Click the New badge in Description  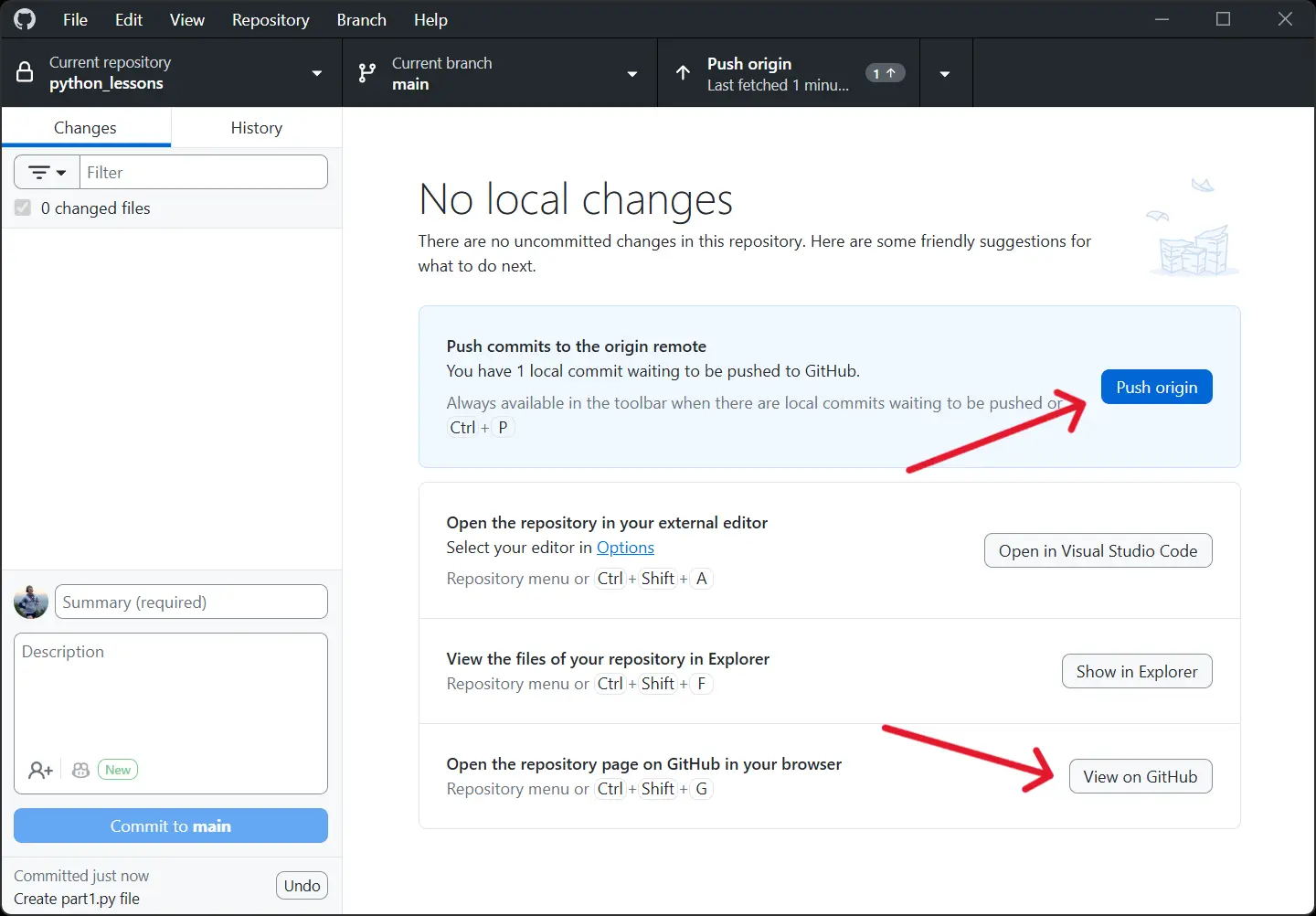(118, 770)
